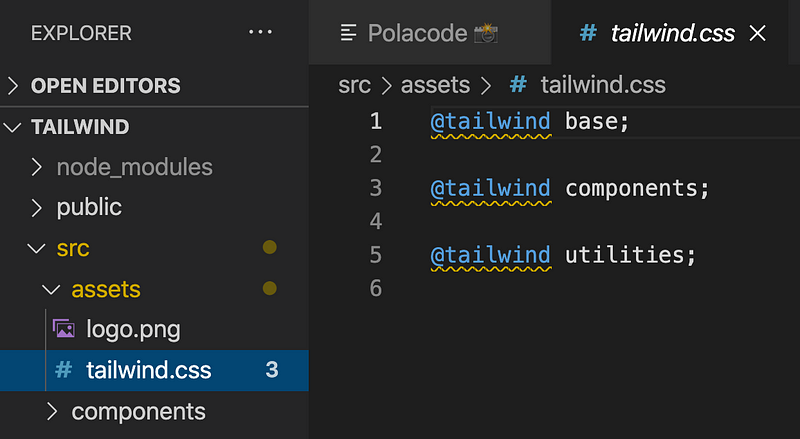Click the logo.png image file icon
Screen dimensions: 800x439
pos(64,329)
